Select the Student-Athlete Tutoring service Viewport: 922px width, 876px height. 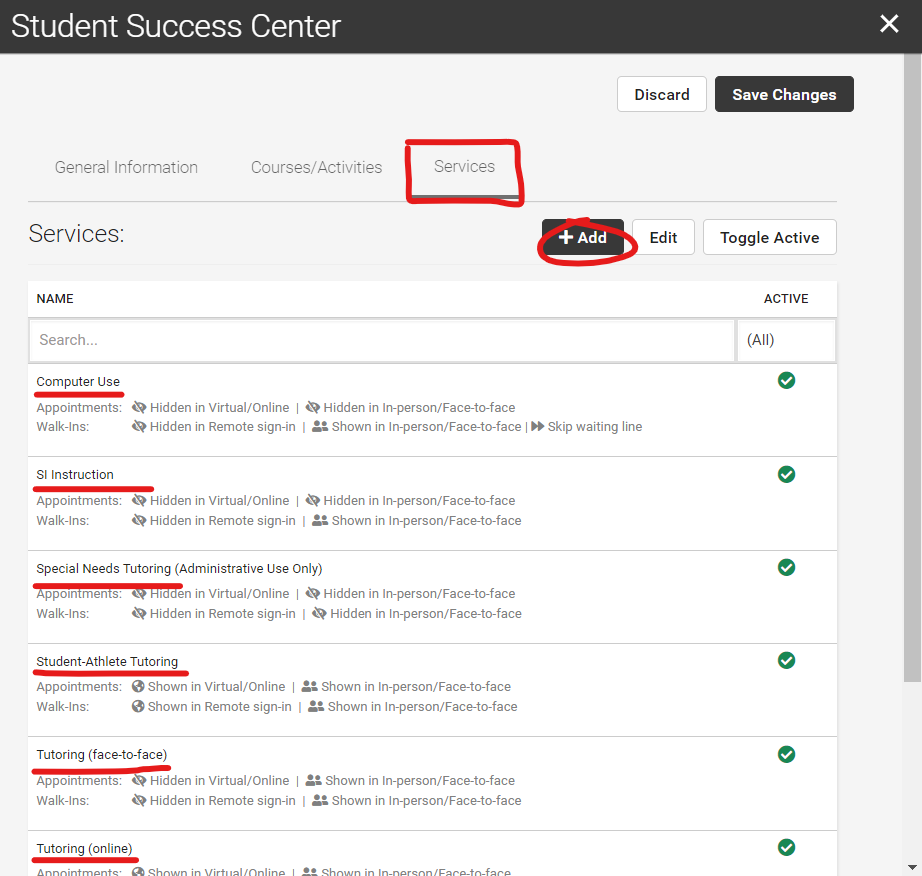(x=106, y=661)
